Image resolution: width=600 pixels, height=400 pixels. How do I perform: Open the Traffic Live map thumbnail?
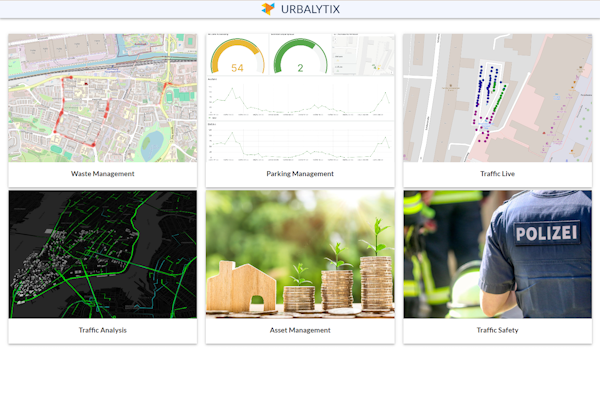tap(497, 98)
